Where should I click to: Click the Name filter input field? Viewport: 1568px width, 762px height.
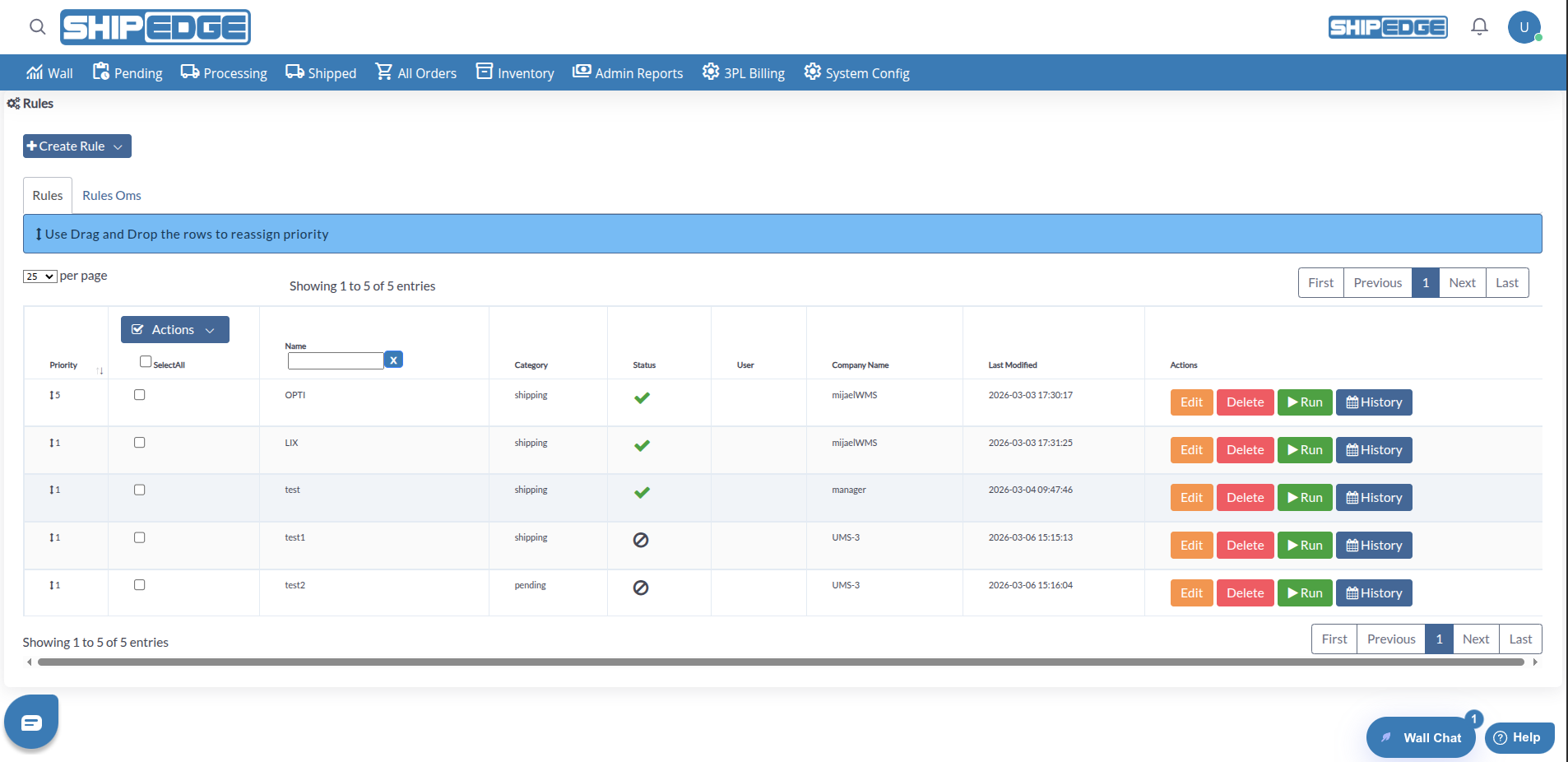click(x=336, y=360)
